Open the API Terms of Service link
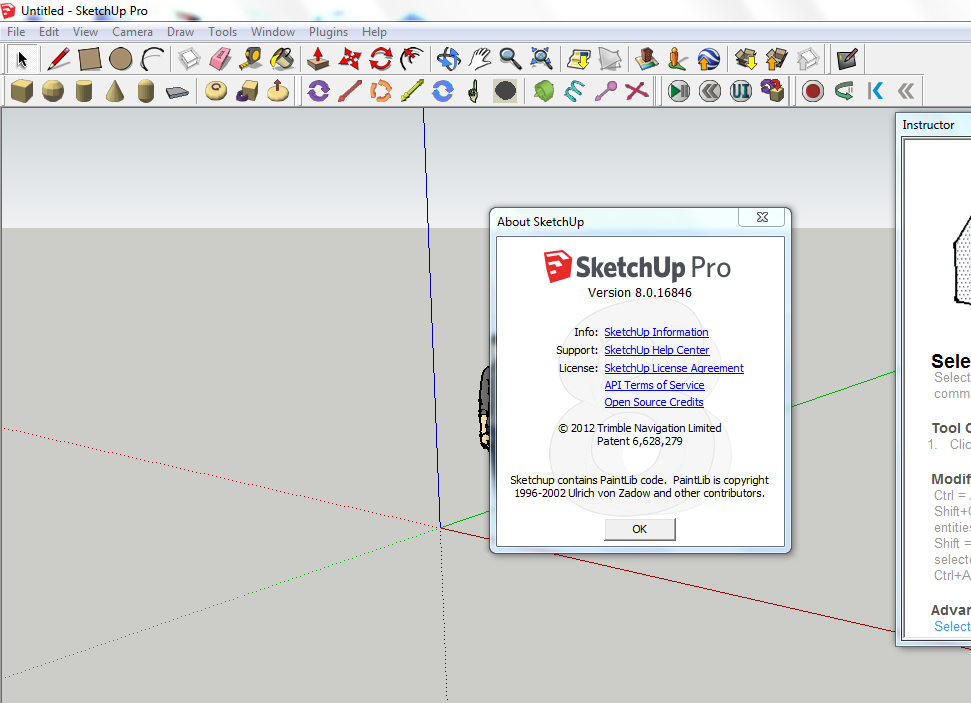The image size is (971, 703). pos(655,385)
